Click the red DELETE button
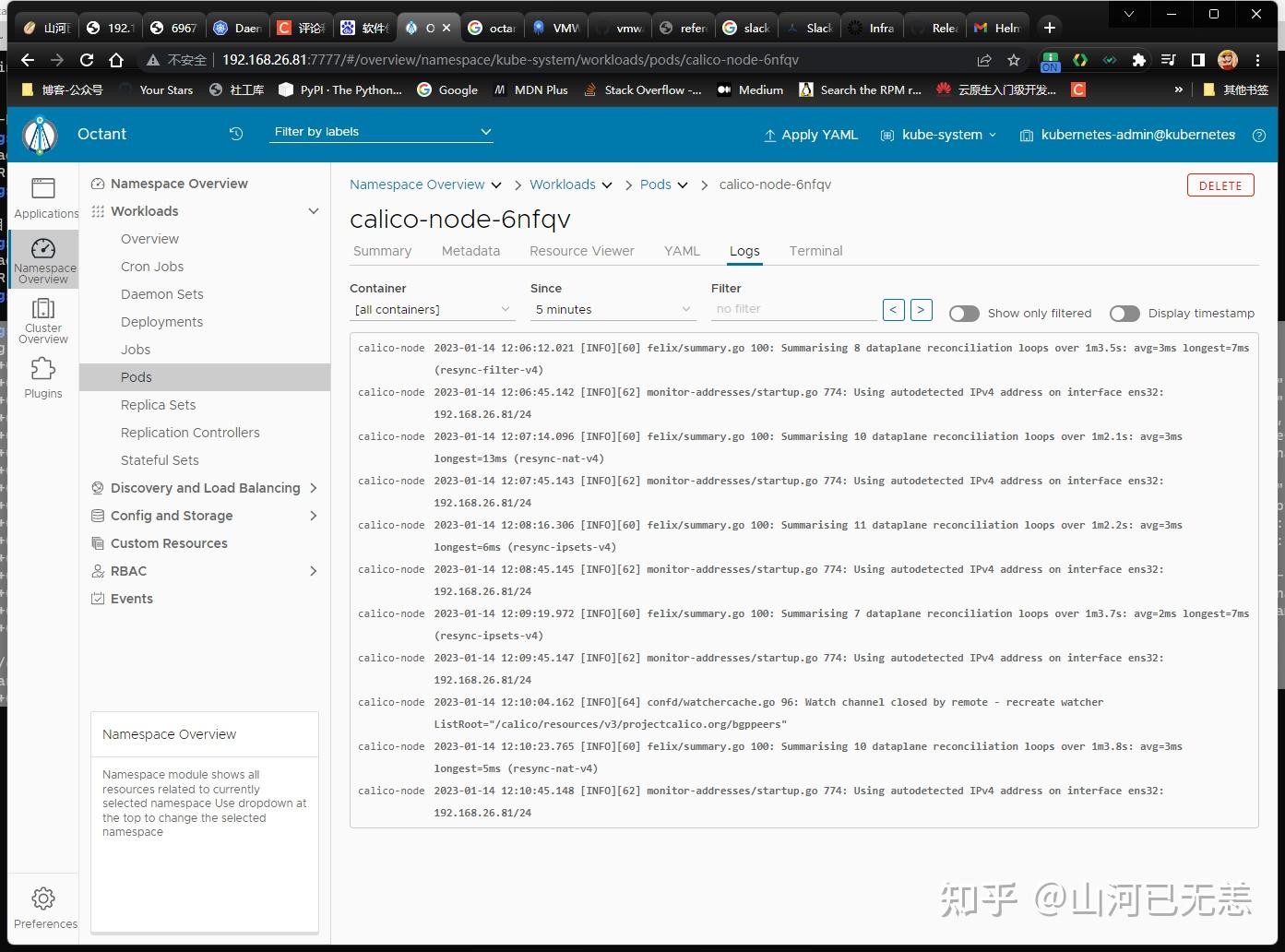Screen dimensions: 1285x952 [x=1220, y=184]
